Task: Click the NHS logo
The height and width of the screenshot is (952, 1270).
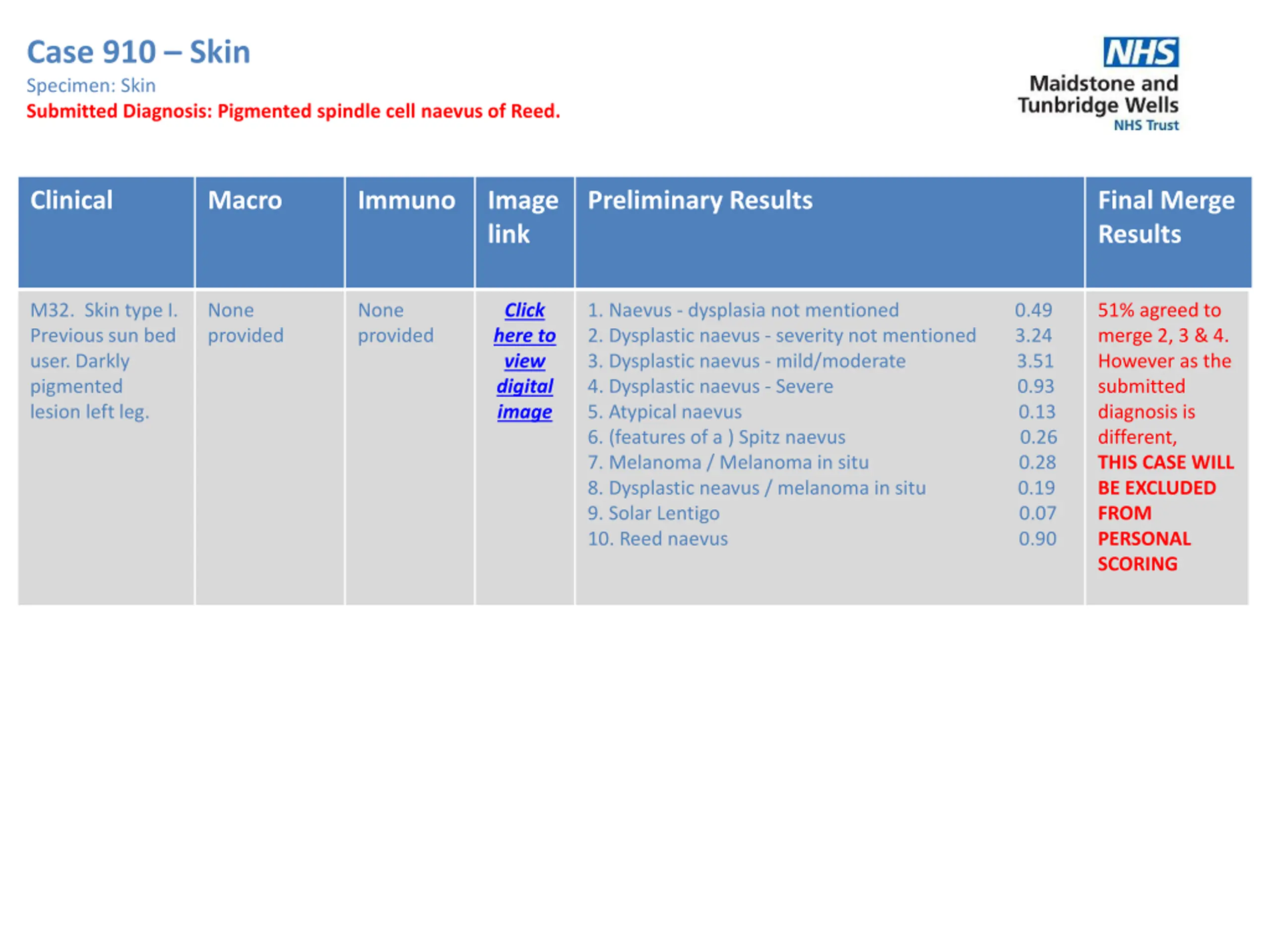Action: (x=1141, y=52)
